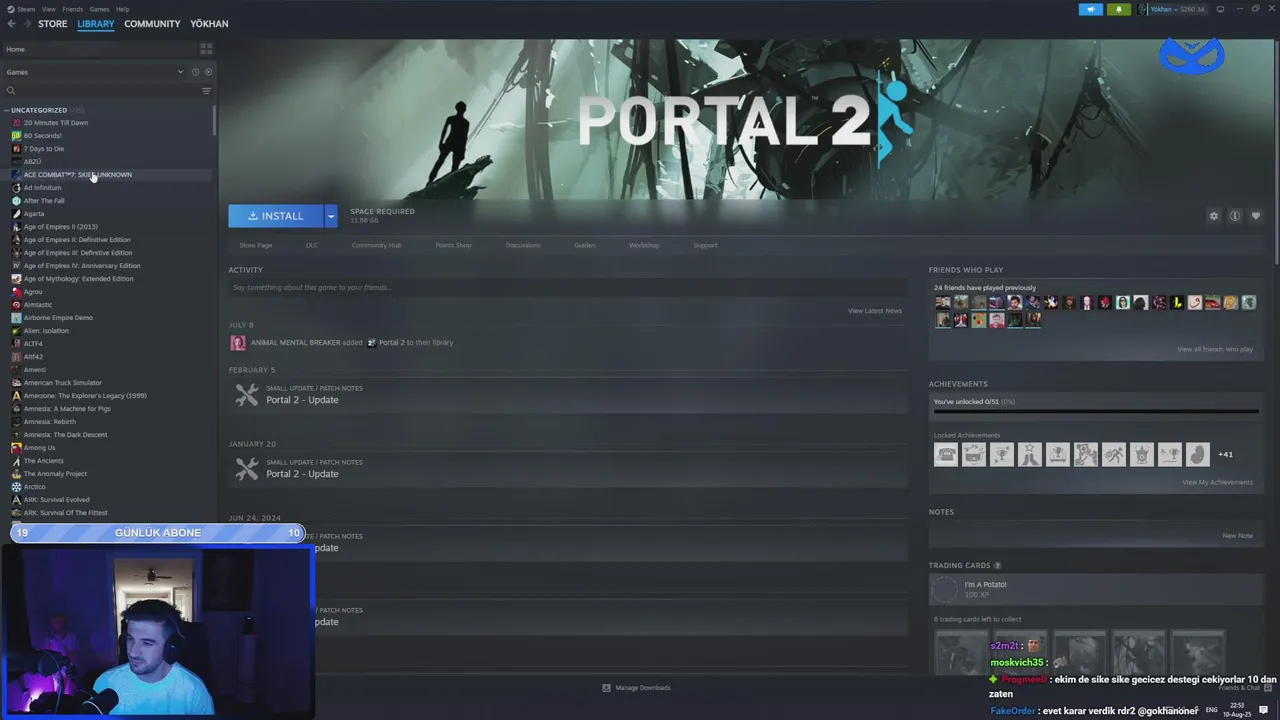Select American Truck Simulator in library
This screenshot has width=1280, height=720.
coord(63,383)
